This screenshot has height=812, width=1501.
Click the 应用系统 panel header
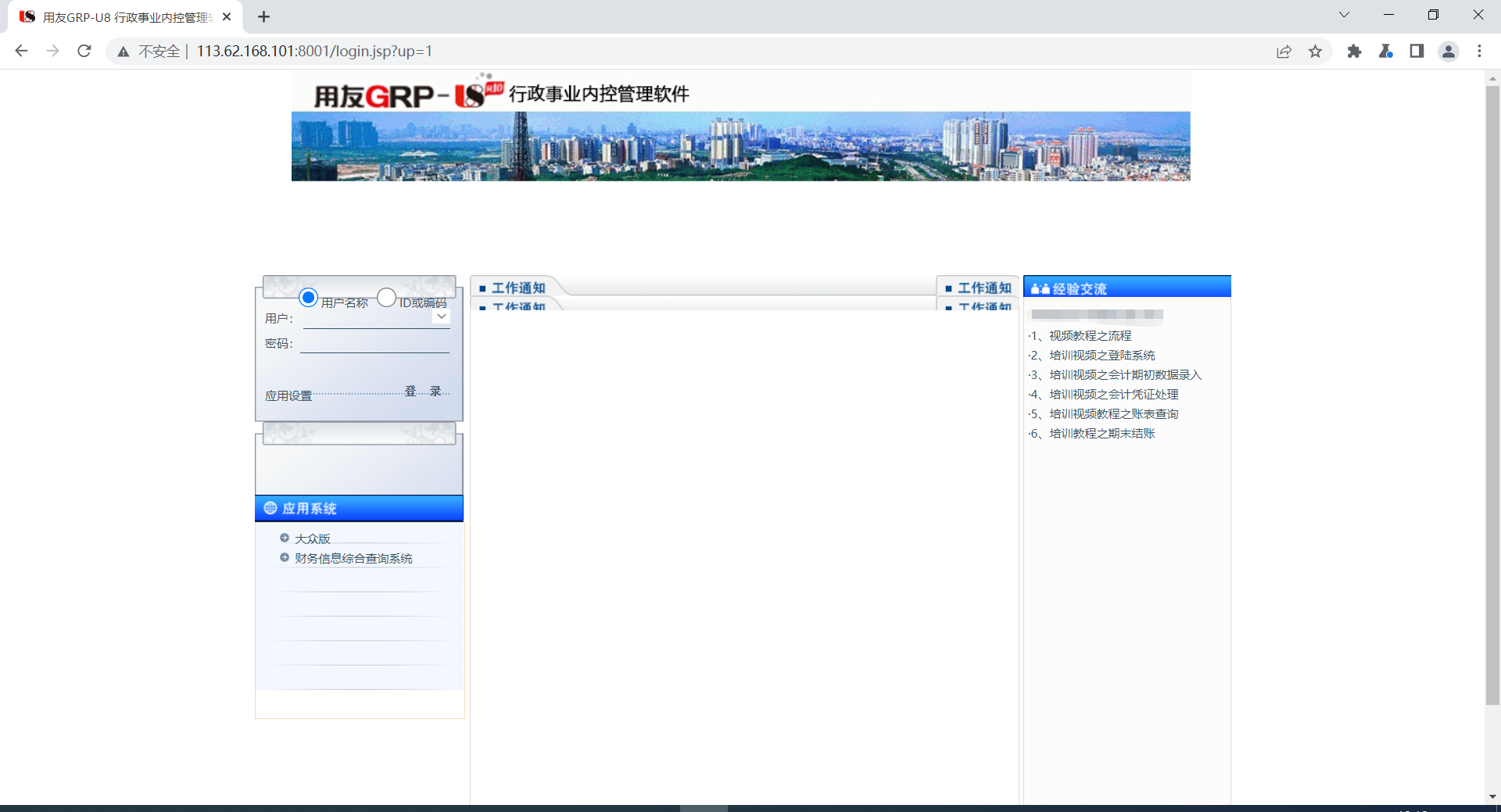(x=359, y=508)
